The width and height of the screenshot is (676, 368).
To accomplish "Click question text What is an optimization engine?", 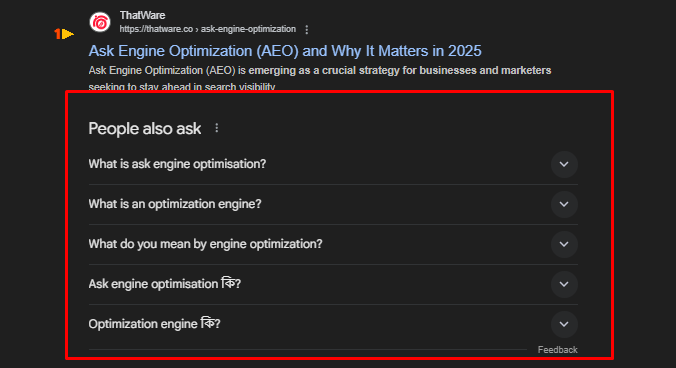I will [175, 204].
